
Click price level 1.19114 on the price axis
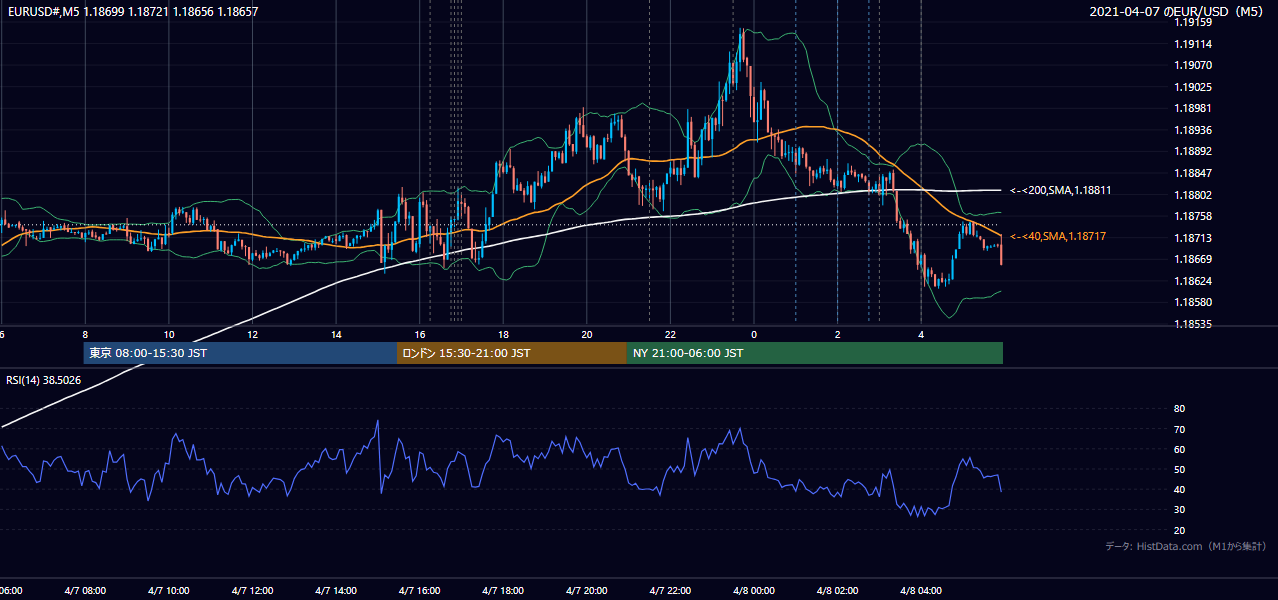(1192, 44)
